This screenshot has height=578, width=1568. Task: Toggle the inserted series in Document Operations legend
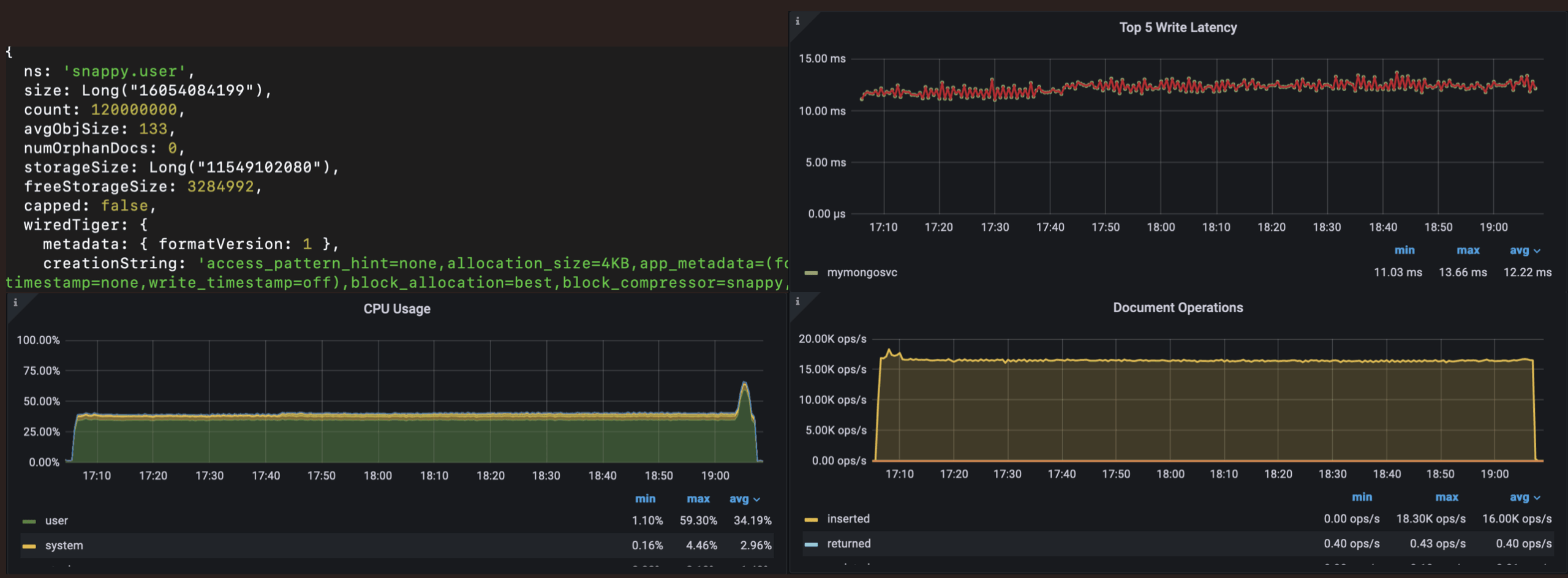848,519
